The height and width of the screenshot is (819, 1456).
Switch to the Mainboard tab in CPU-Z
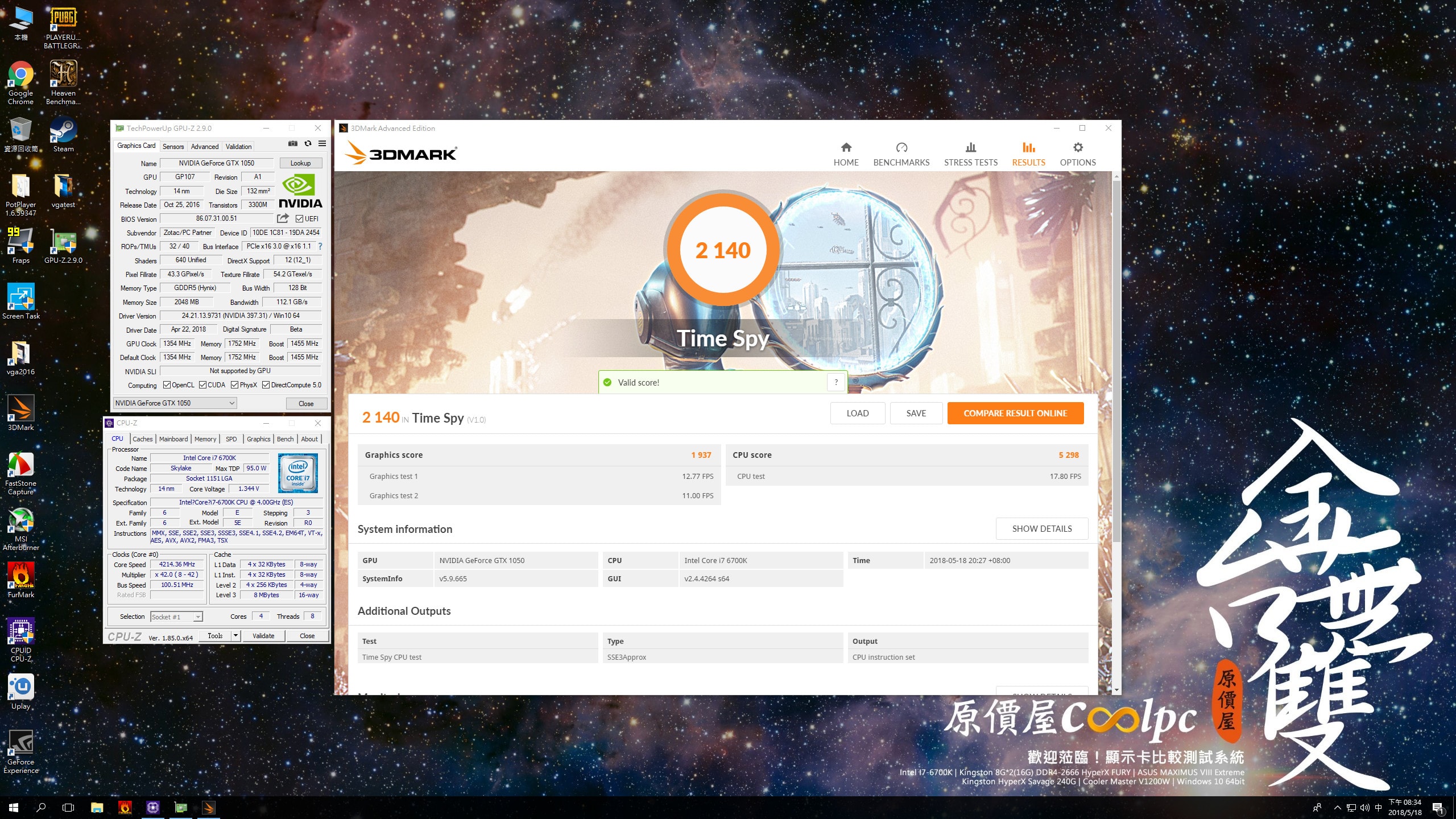pos(173,439)
